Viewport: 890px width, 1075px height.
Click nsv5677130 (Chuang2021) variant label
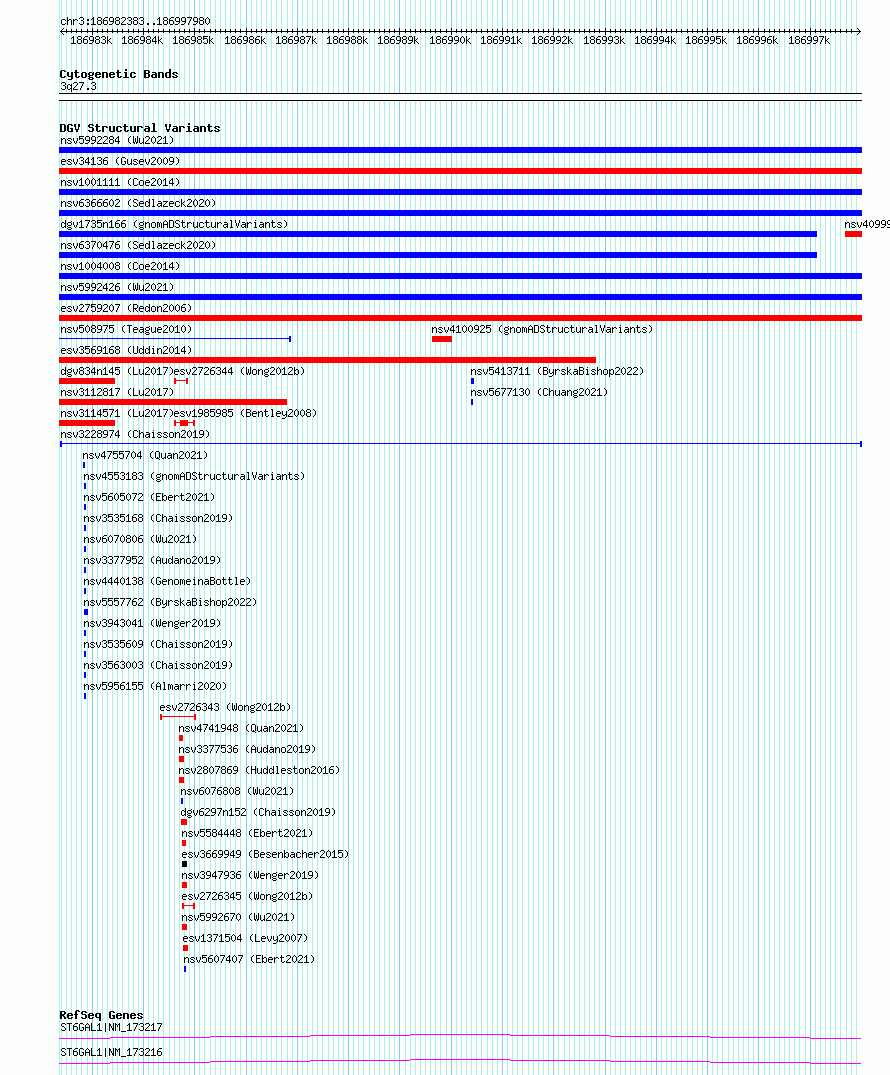click(539, 392)
